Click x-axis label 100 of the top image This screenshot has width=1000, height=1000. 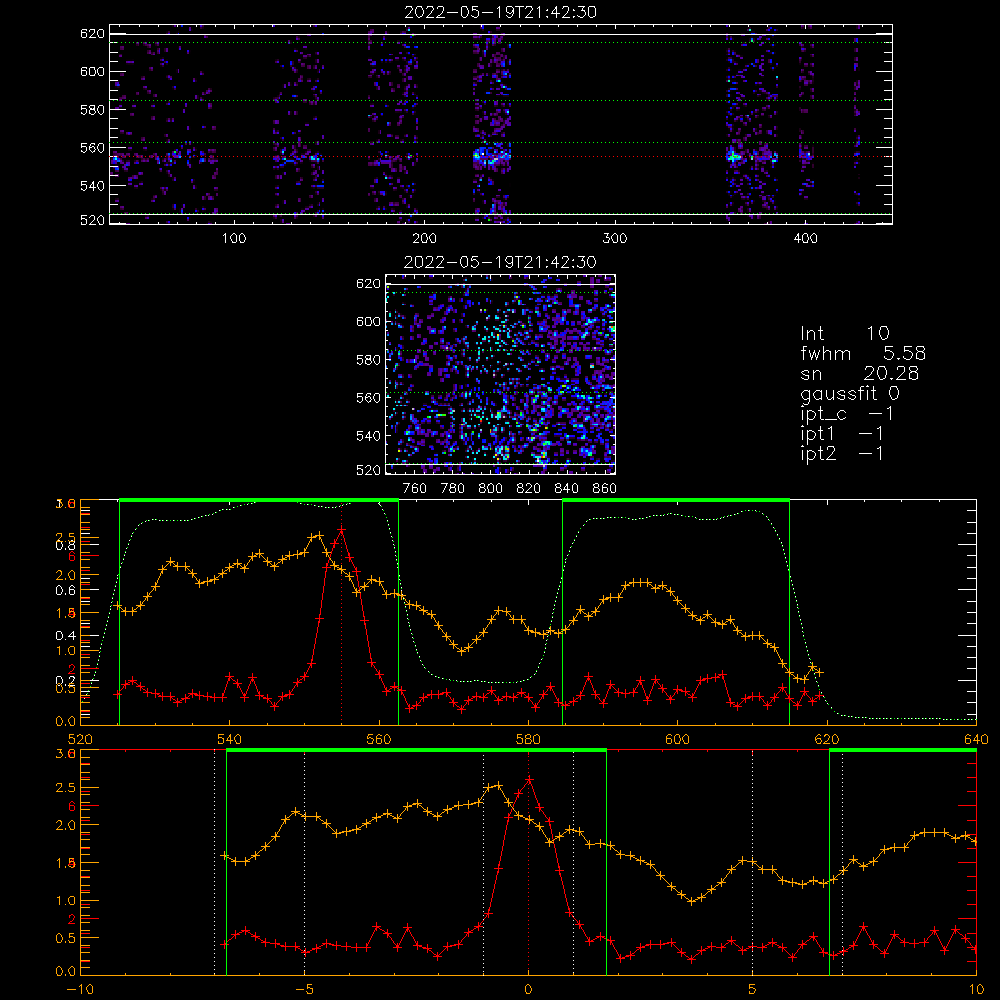234,239
